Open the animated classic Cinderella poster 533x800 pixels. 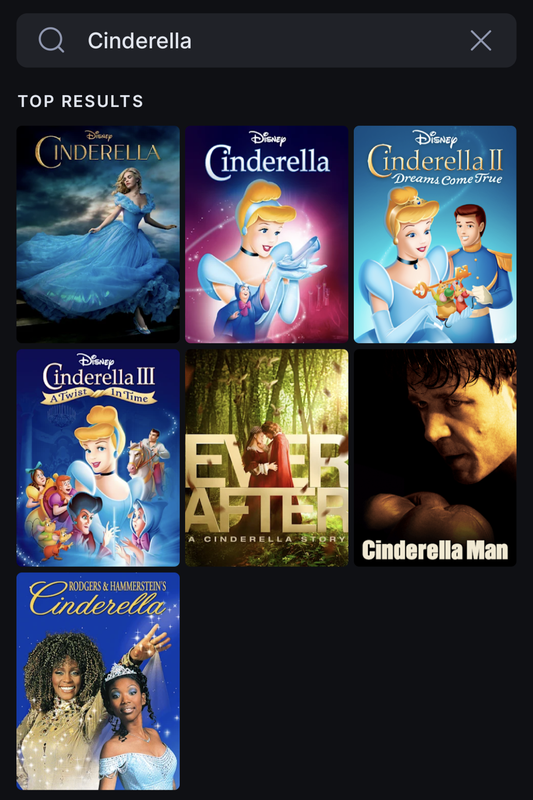tap(266, 234)
